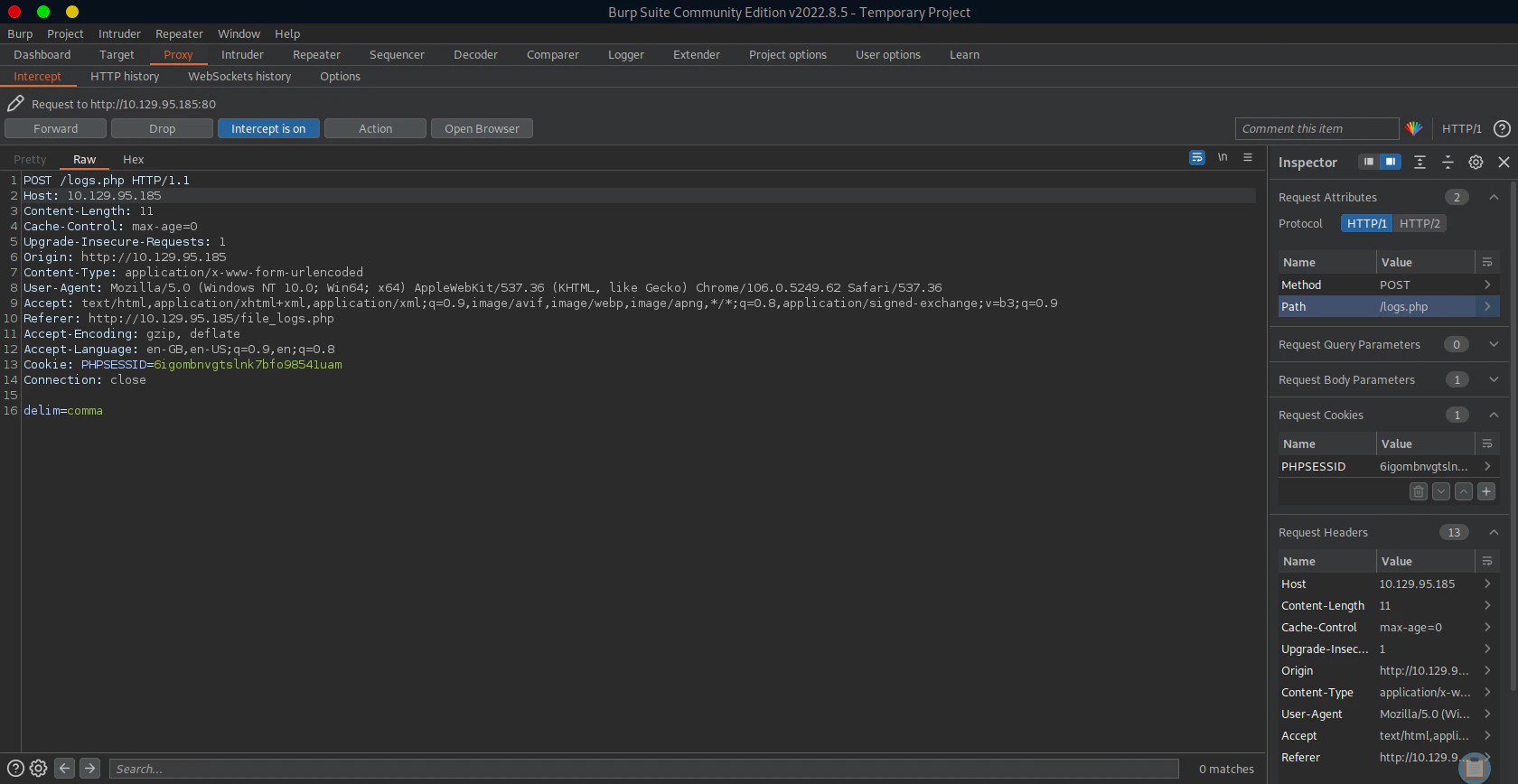Click the red window close dot in title bar
The height and width of the screenshot is (784, 1518).
pyautogui.click(x=14, y=12)
